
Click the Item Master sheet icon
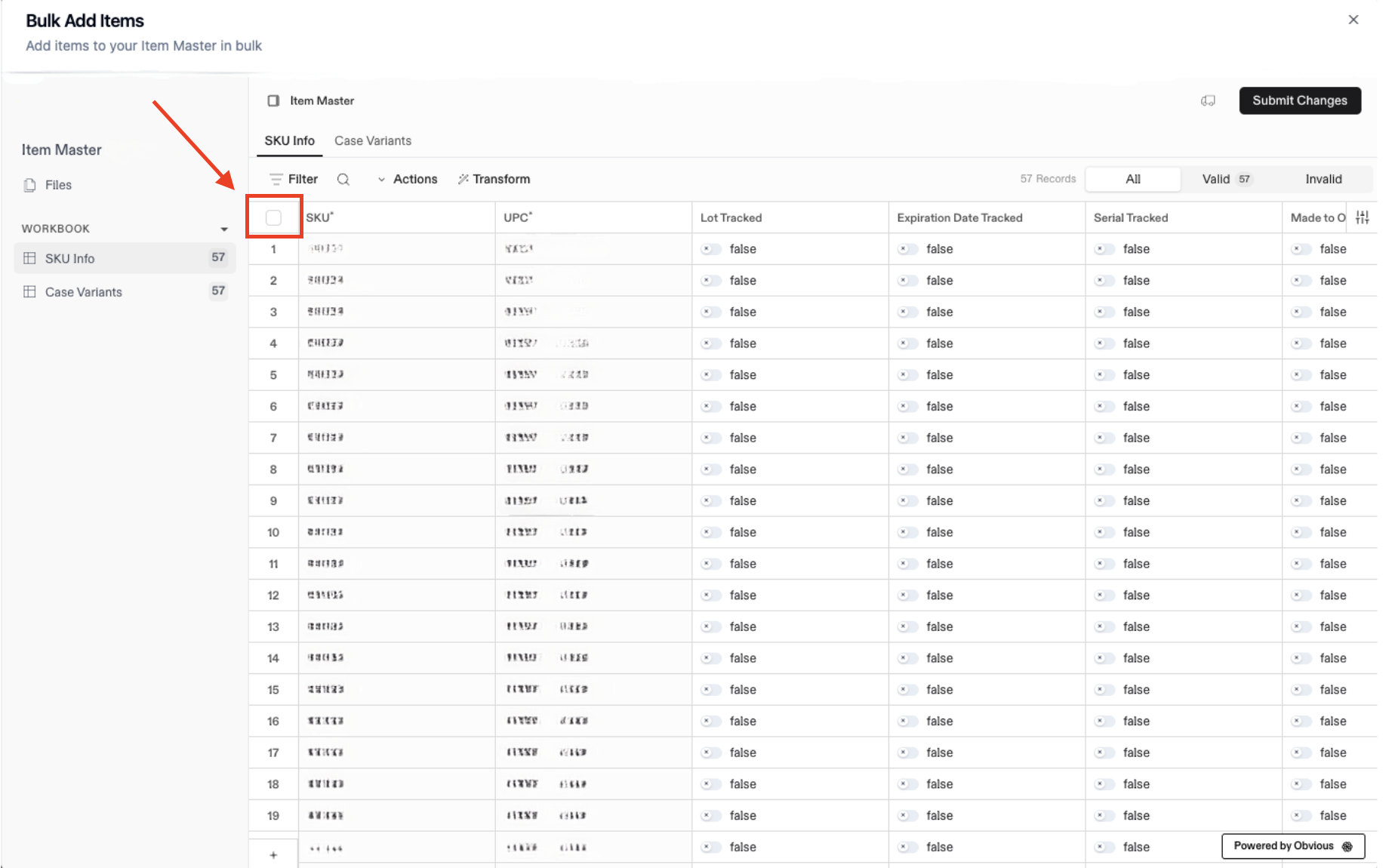273,101
